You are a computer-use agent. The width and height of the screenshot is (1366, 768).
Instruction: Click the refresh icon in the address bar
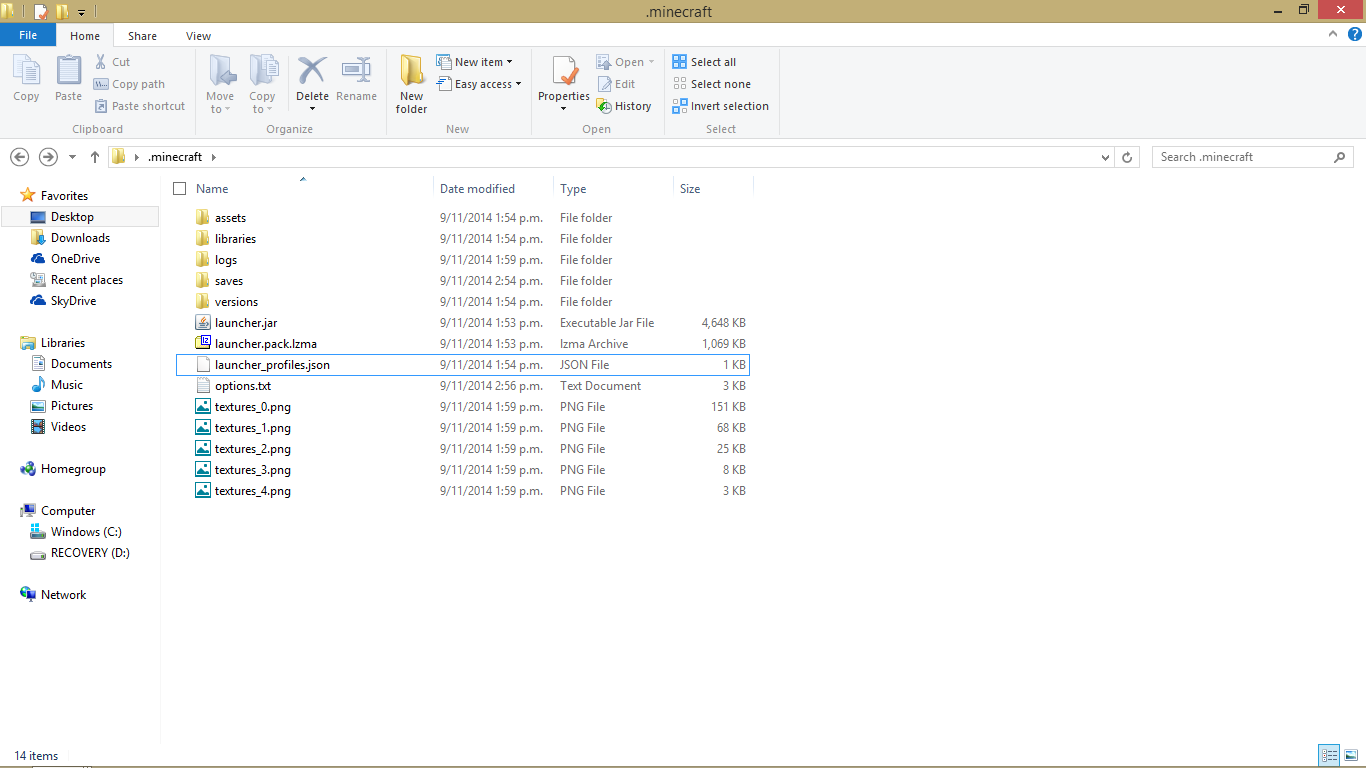[1127, 157]
